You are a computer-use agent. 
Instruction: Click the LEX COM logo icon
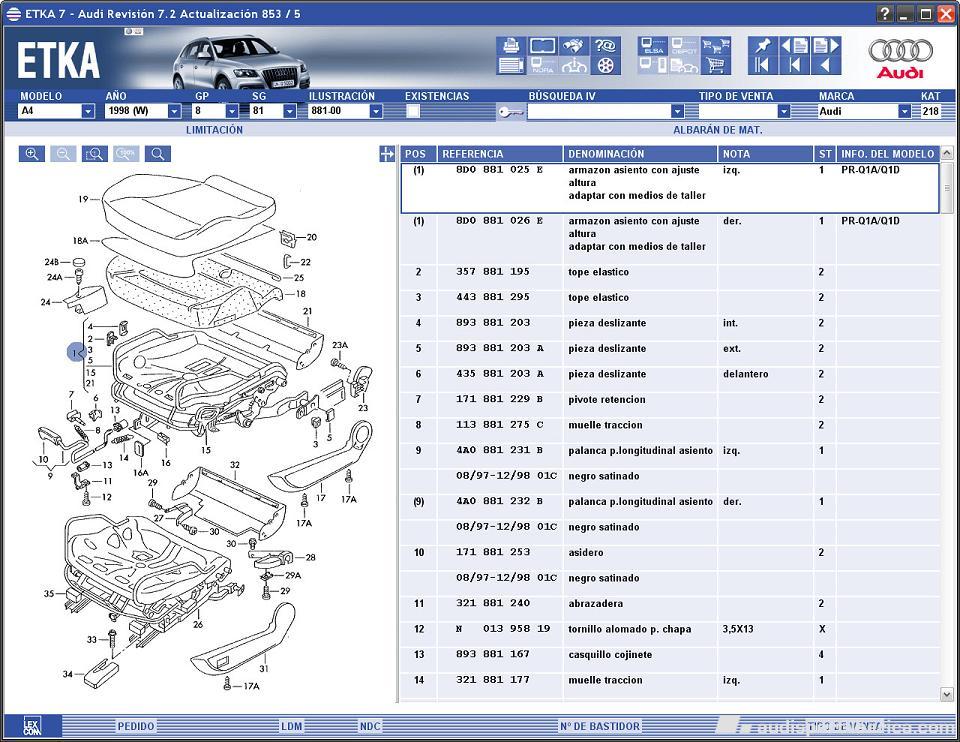[32, 726]
